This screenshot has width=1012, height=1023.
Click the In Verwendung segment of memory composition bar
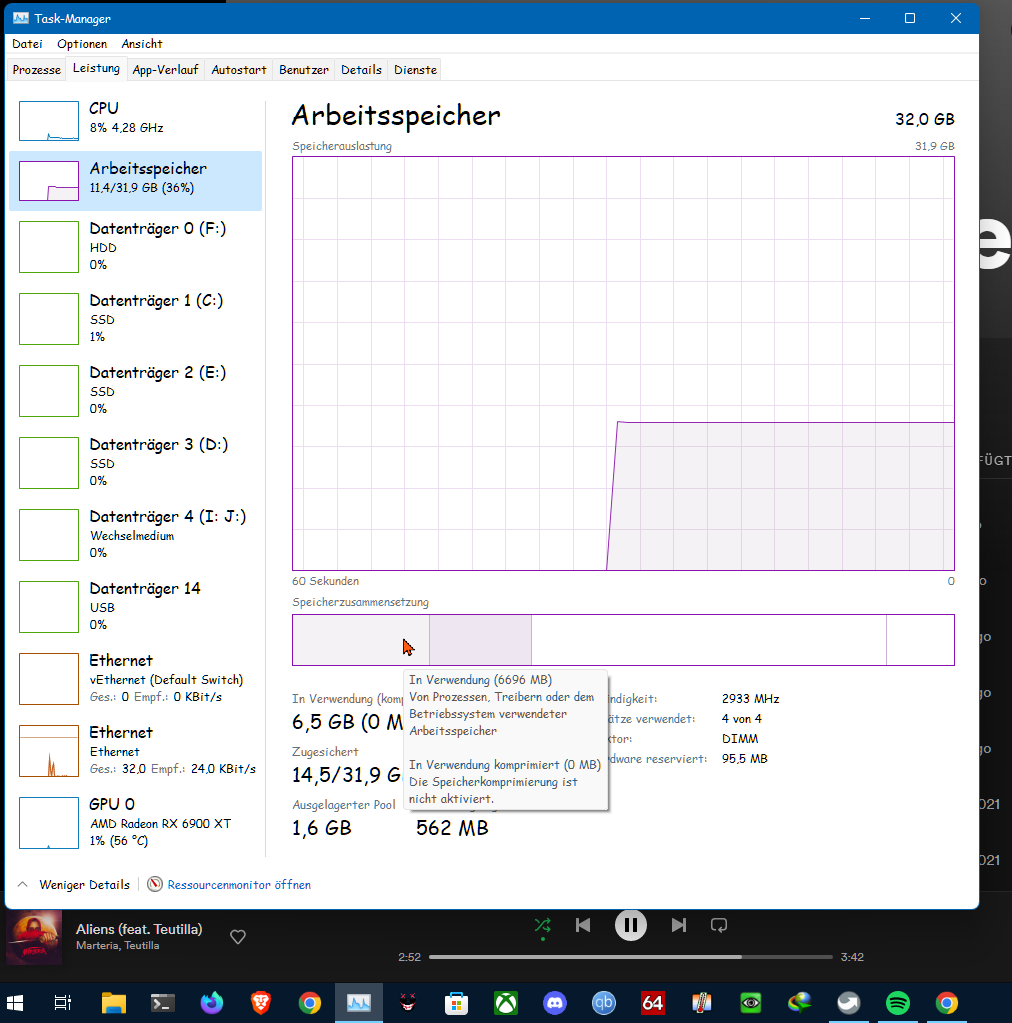click(361, 640)
